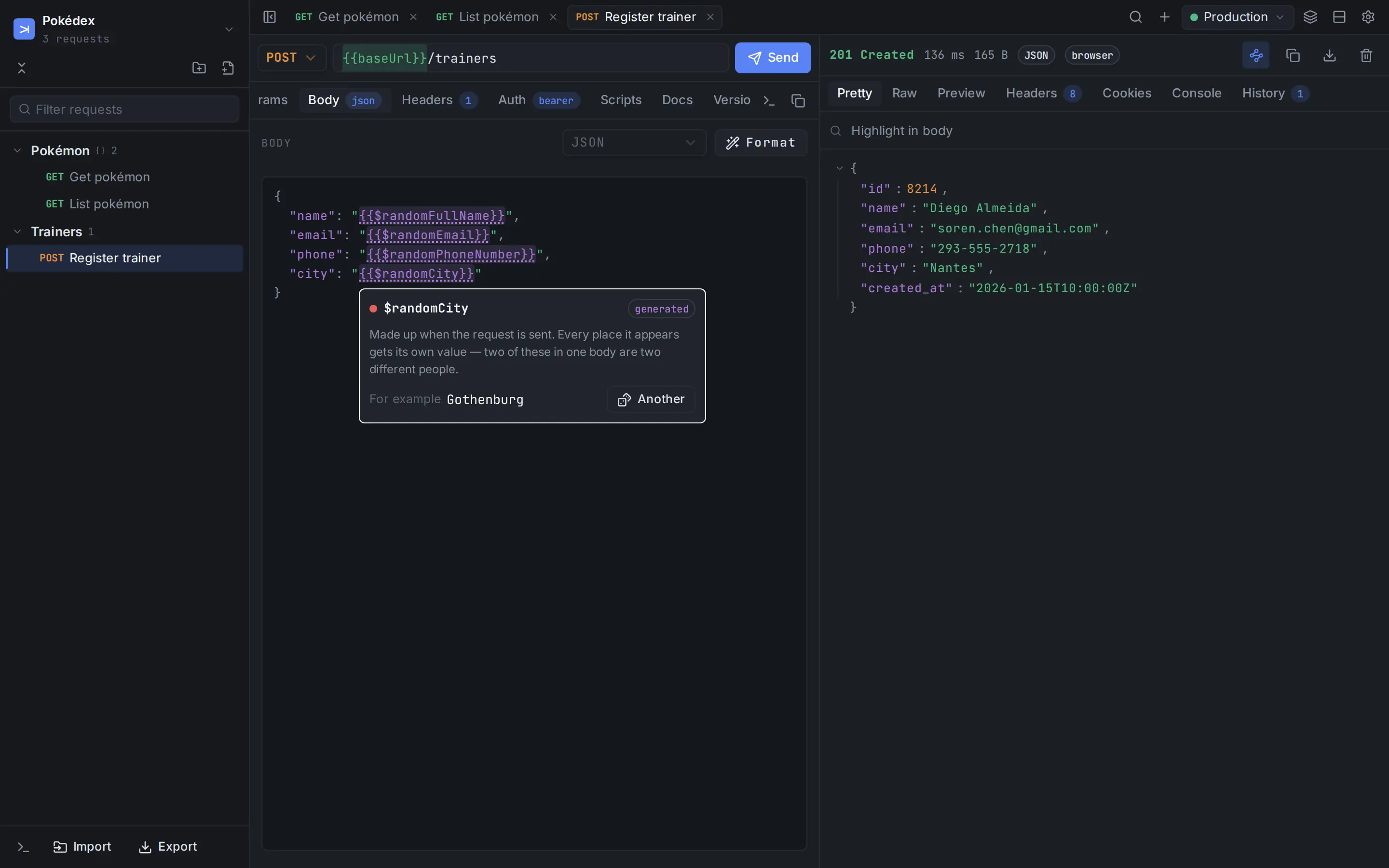This screenshot has width=1389, height=868.
Task: Click the Export button
Action: coord(168,847)
